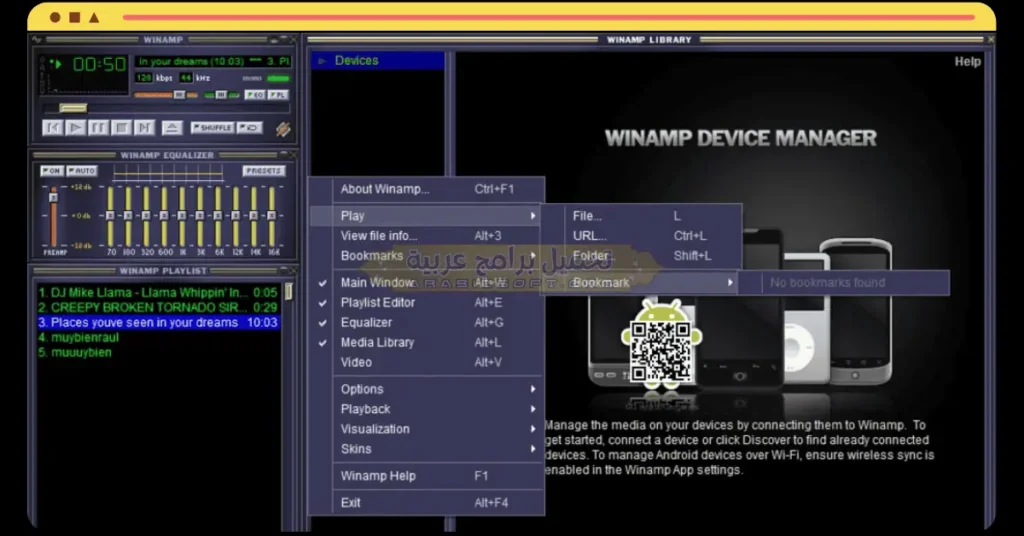Click the 70 Hz equalizer band slider

pyautogui.click(x=110, y=215)
